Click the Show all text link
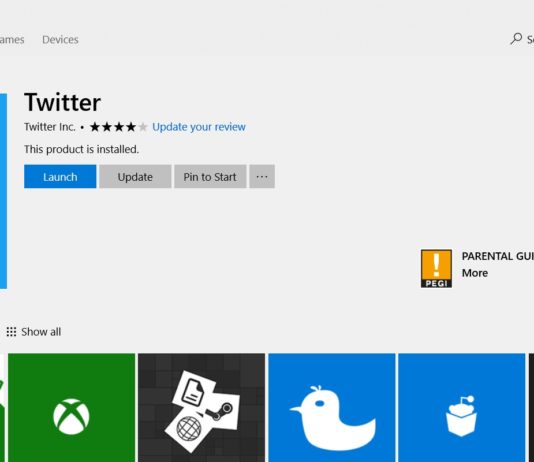 tap(41, 332)
